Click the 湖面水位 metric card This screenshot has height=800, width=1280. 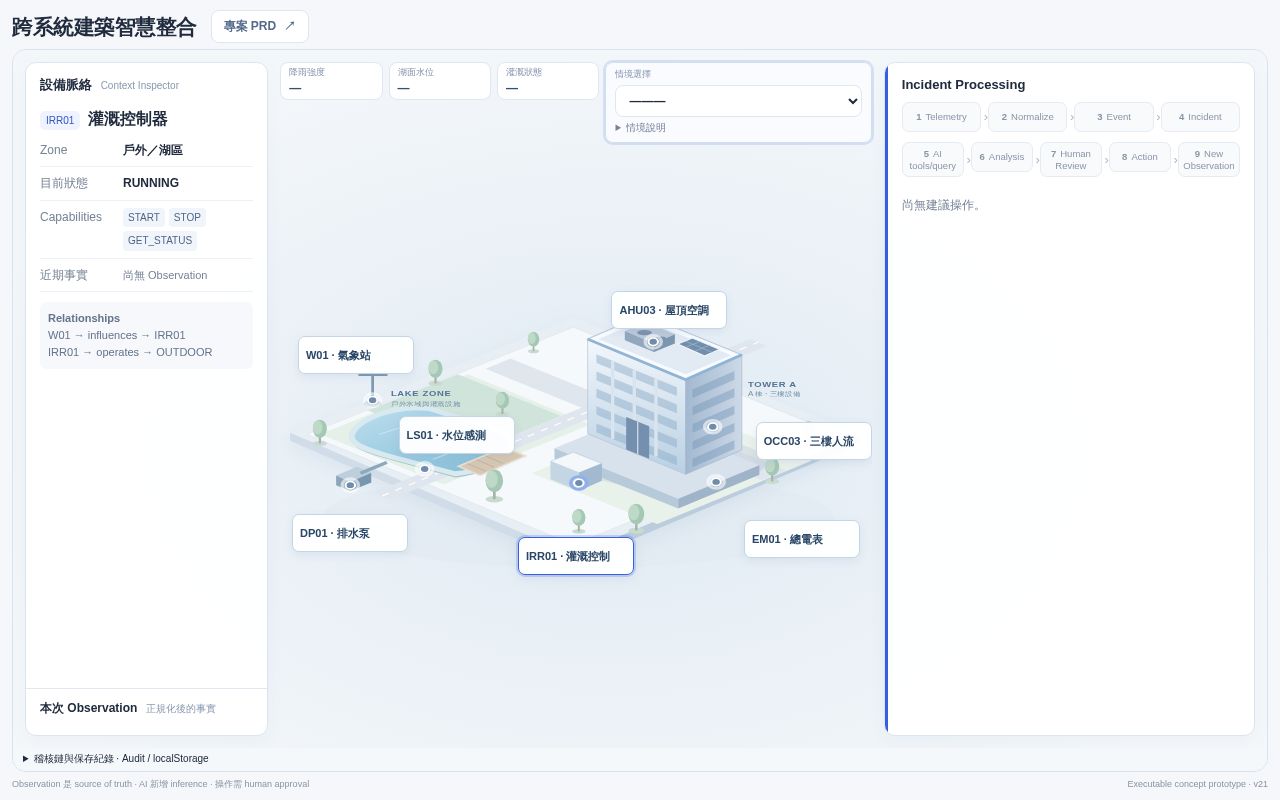click(440, 81)
